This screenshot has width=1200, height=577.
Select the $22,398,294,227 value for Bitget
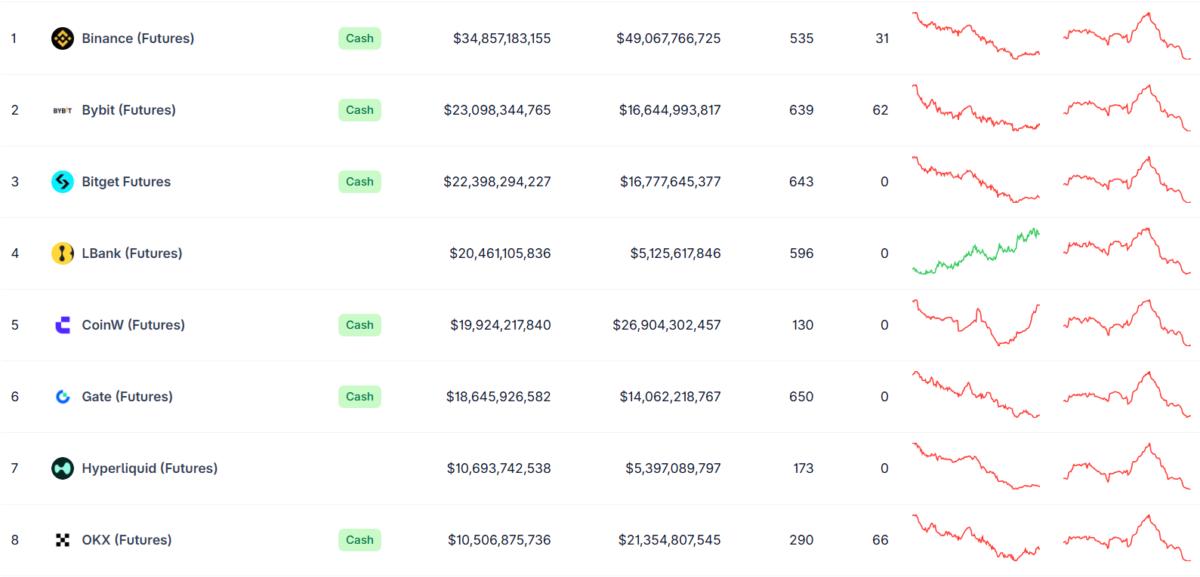point(497,182)
